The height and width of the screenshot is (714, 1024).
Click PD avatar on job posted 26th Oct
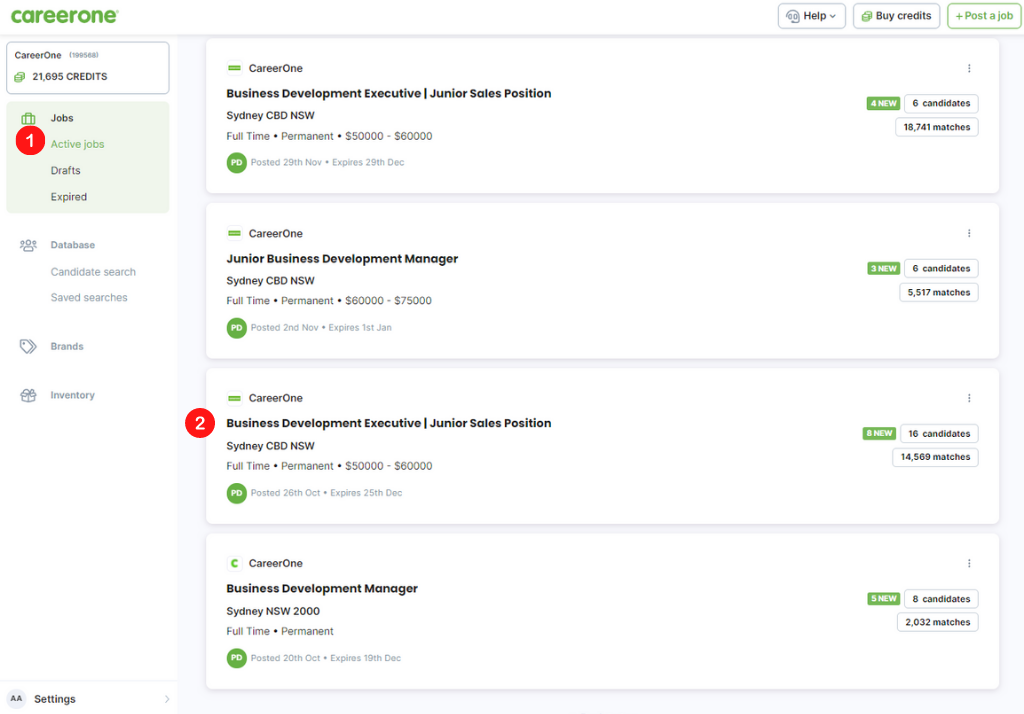coord(236,493)
